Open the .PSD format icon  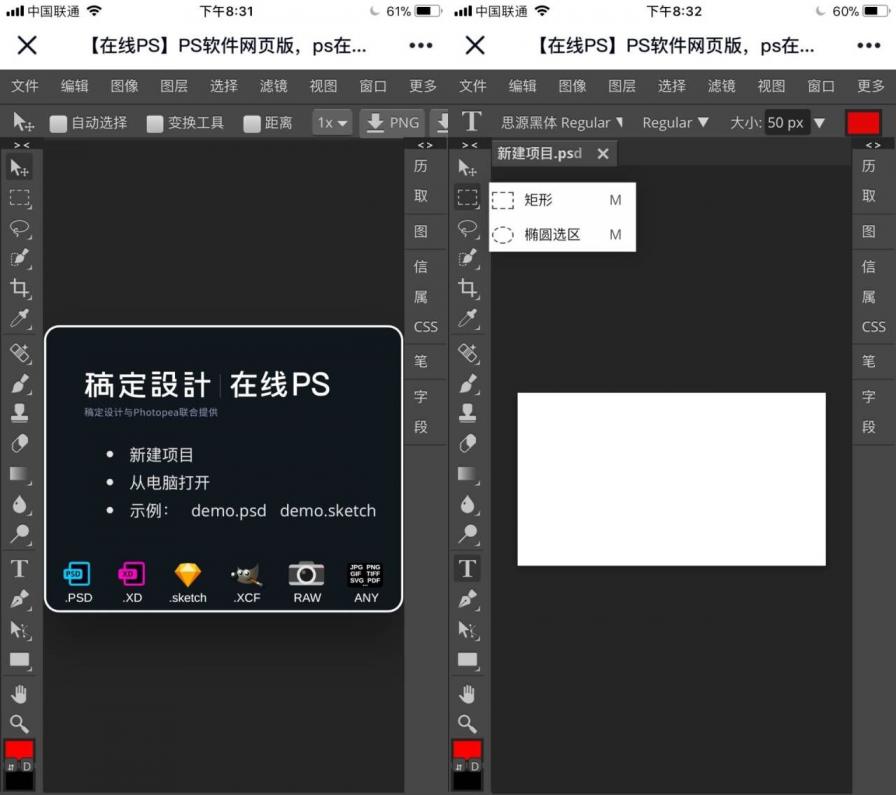[78, 582]
